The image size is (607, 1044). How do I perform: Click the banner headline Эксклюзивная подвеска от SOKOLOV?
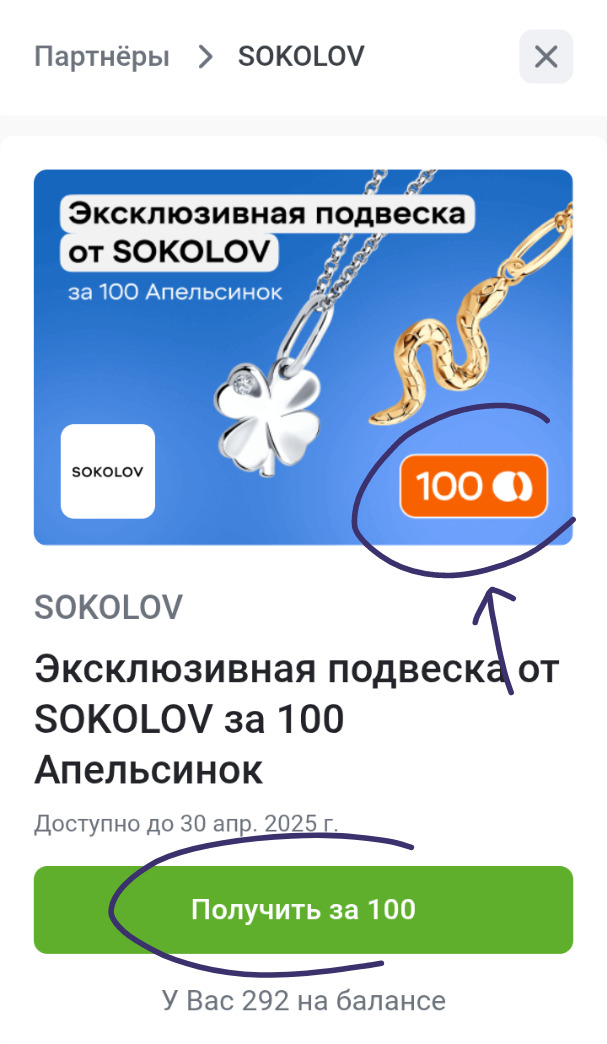click(x=268, y=233)
